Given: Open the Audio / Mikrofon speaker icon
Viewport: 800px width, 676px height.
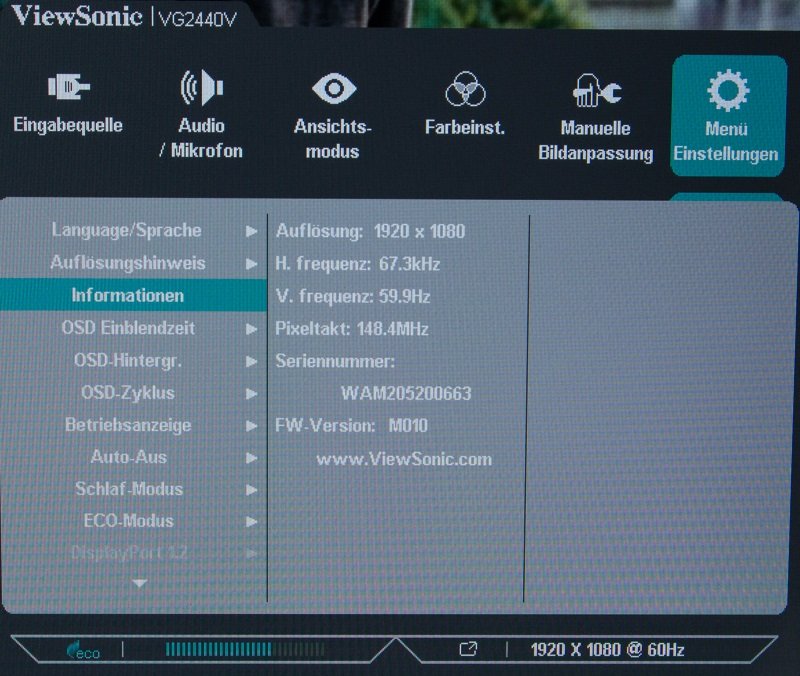Looking at the screenshot, I should 202,88.
